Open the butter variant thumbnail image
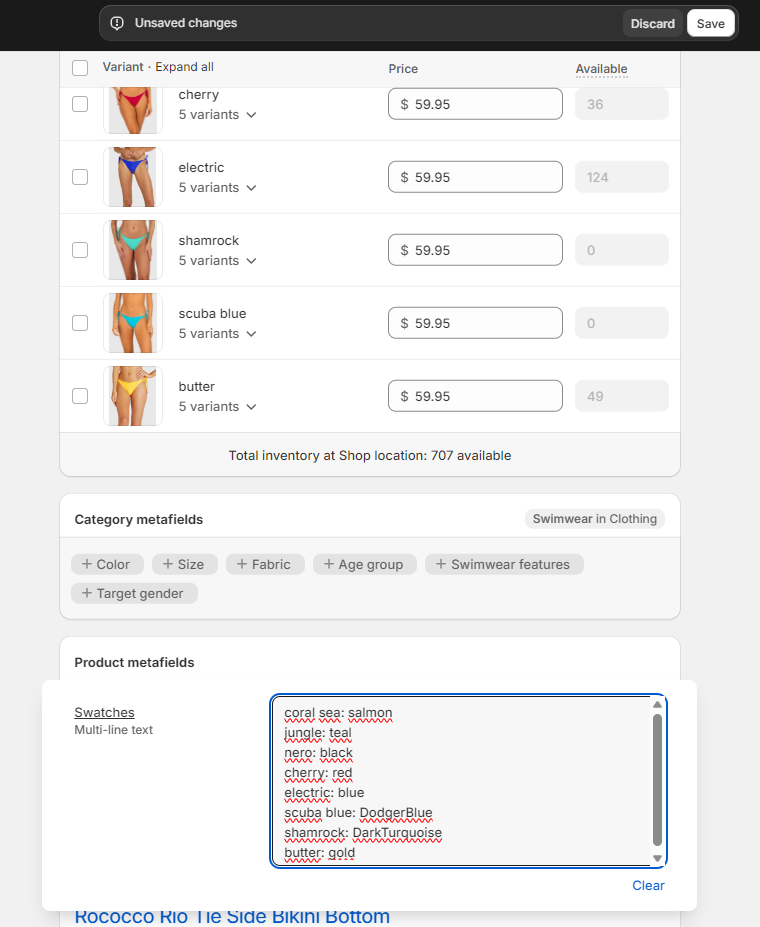Image resolution: width=760 pixels, height=927 pixels. click(133, 396)
